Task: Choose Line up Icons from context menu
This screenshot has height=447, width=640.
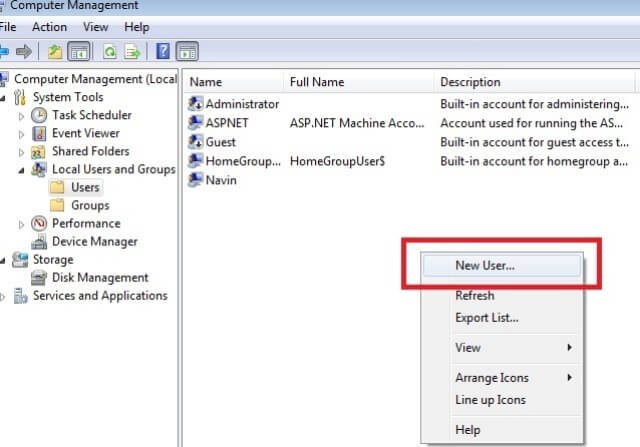Action: tap(502, 400)
